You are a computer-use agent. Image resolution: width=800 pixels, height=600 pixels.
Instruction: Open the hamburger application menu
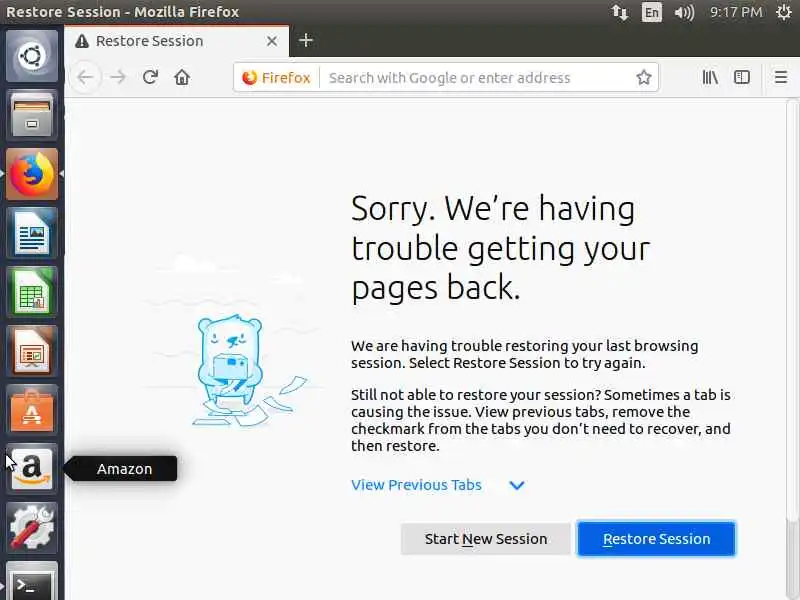click(781, 77)
